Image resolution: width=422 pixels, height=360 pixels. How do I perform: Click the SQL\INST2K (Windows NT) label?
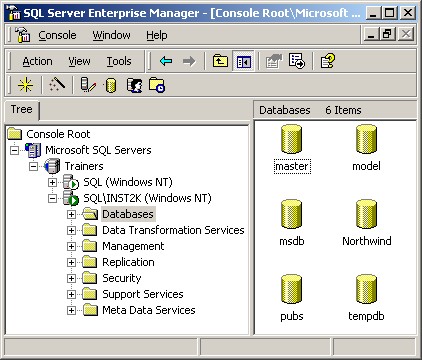tap(147, 198)
